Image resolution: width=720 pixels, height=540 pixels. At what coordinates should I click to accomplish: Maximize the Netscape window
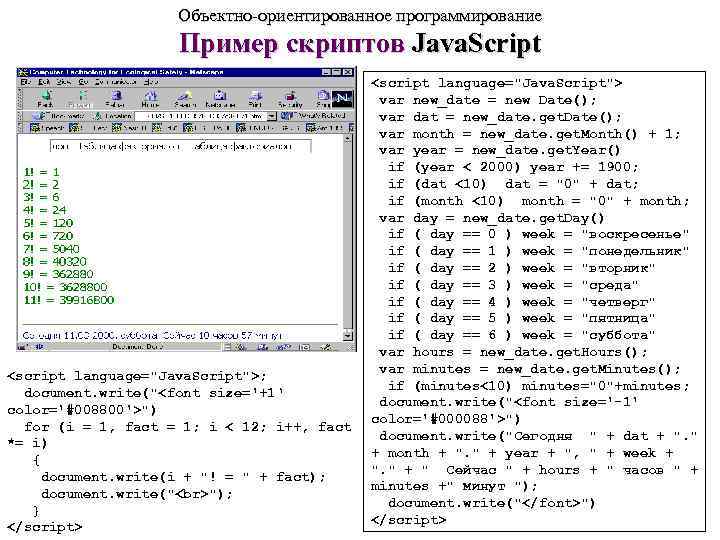tap(337, 72)
